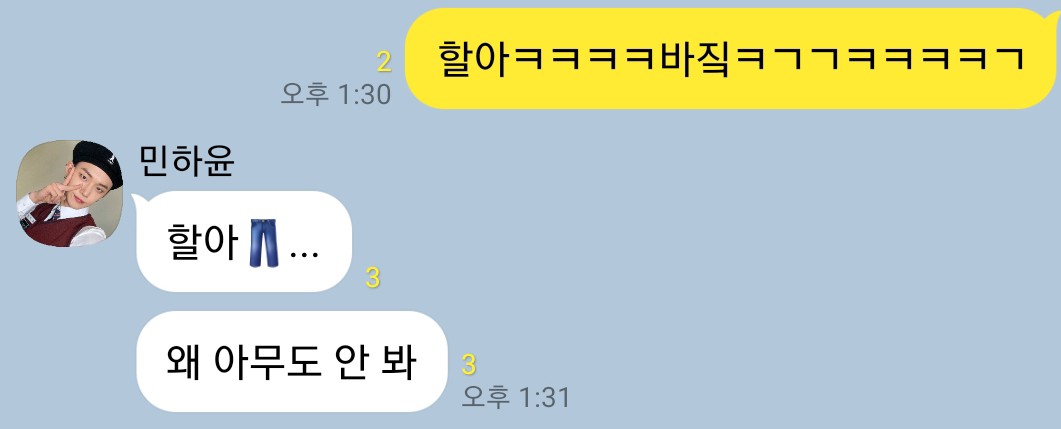Image resolution: width=1061 pixels, height=429 pixels.
Task: Click the unread count 2 beside yellow bubble
Action: click(384, 63)
